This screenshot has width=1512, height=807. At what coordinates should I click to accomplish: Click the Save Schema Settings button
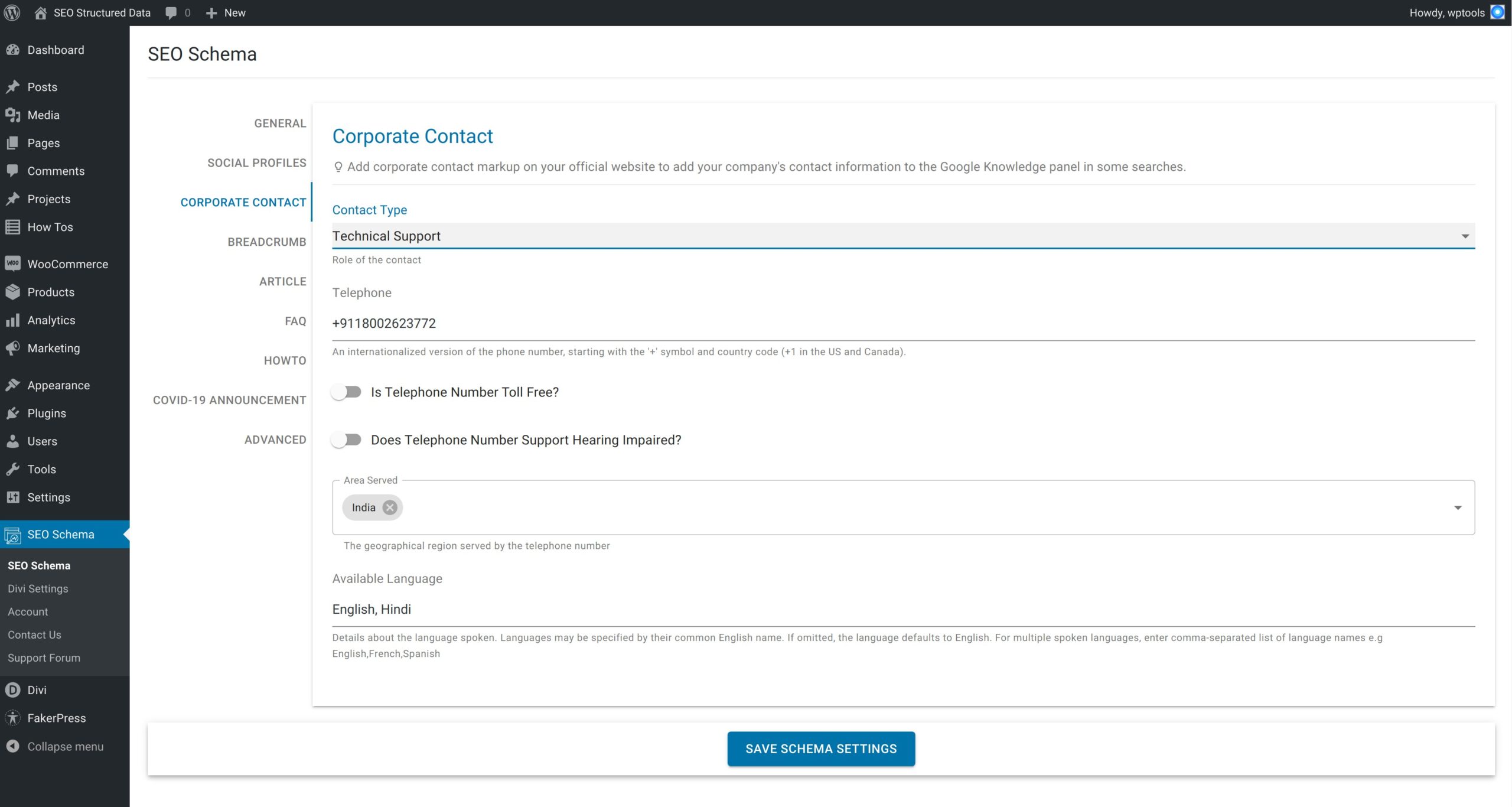click(821, 749)
